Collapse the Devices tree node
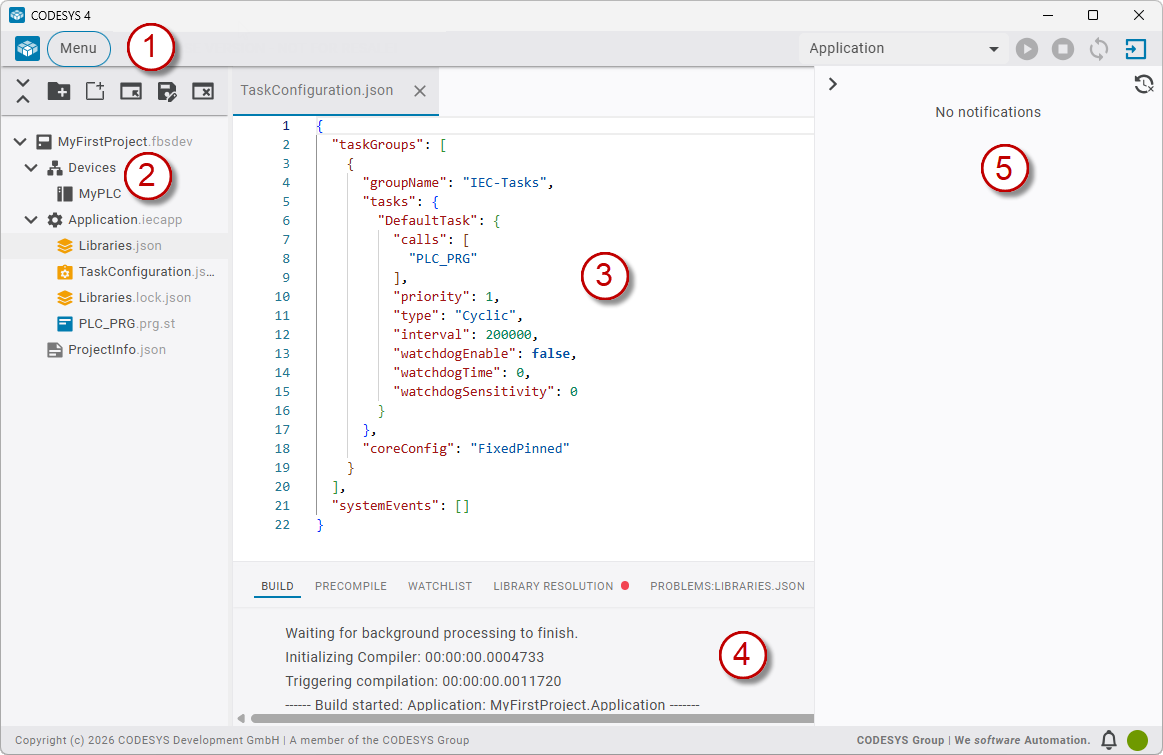The height and width of the screenshot is (755, 1163). point(31,168)
